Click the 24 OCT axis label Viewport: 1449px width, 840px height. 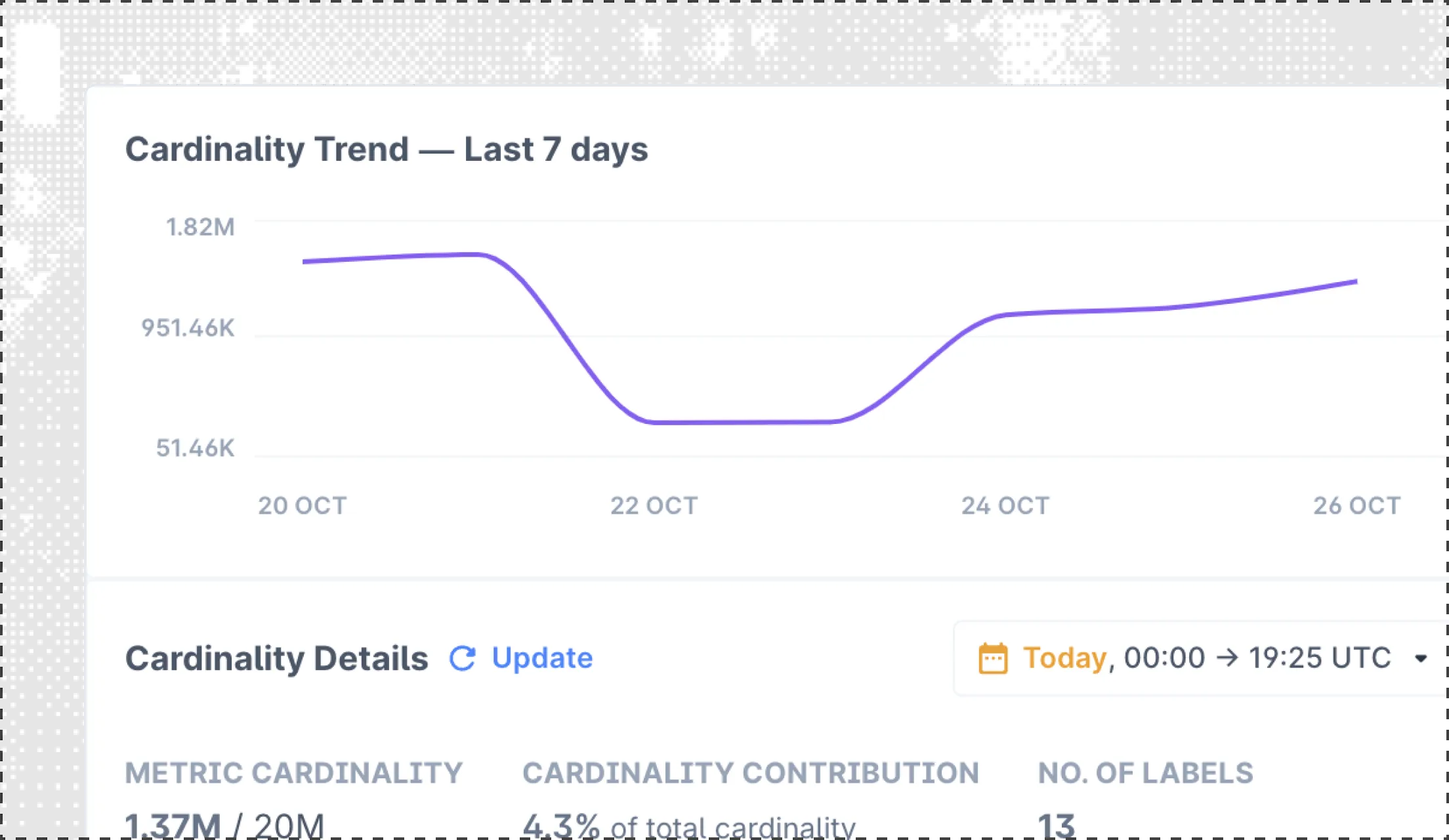(1005, 506)
